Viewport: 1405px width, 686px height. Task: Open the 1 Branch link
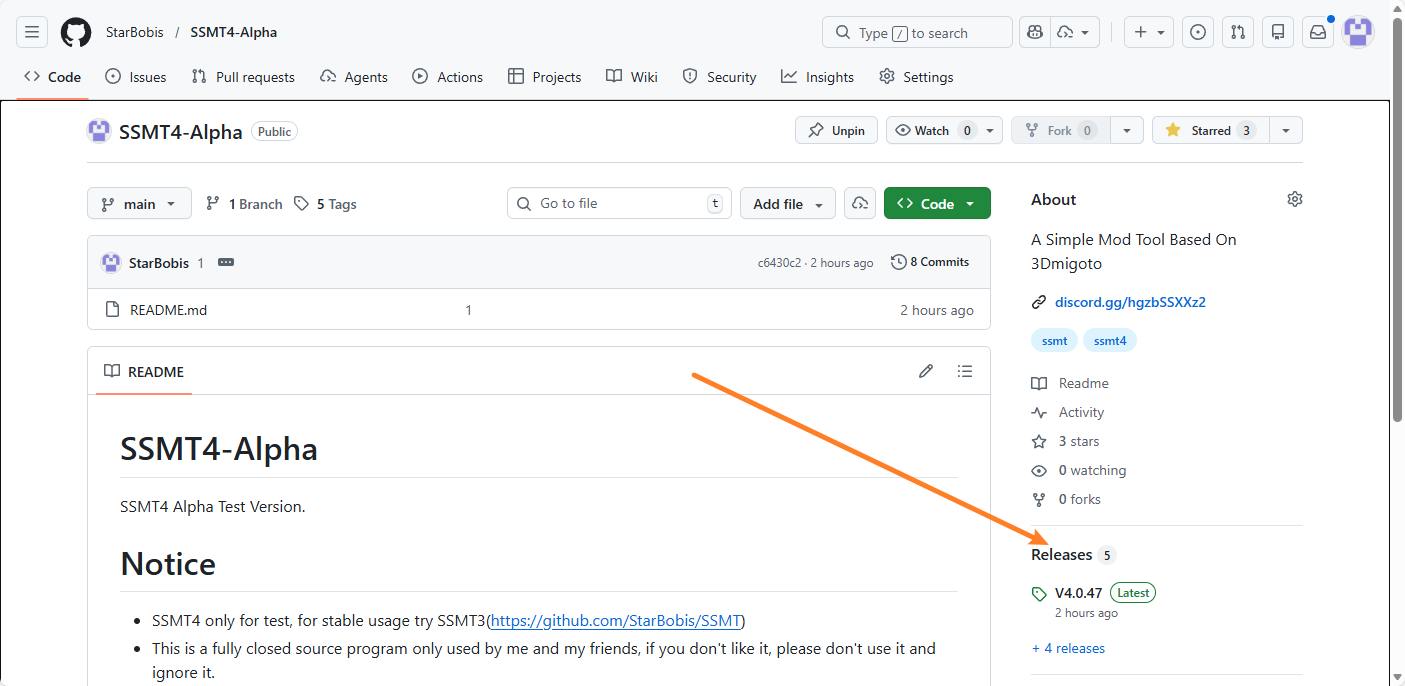(244, 204)
